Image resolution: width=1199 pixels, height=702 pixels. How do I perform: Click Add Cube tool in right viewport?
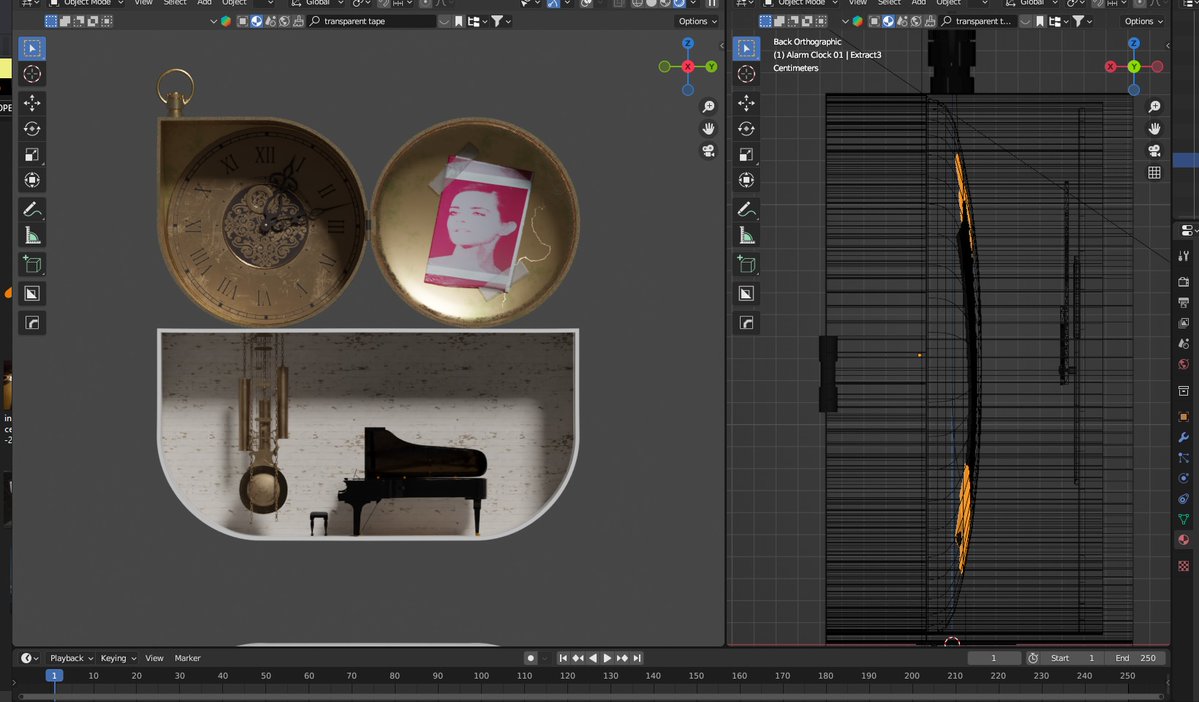pyautogui.click(x=746, y=265)
